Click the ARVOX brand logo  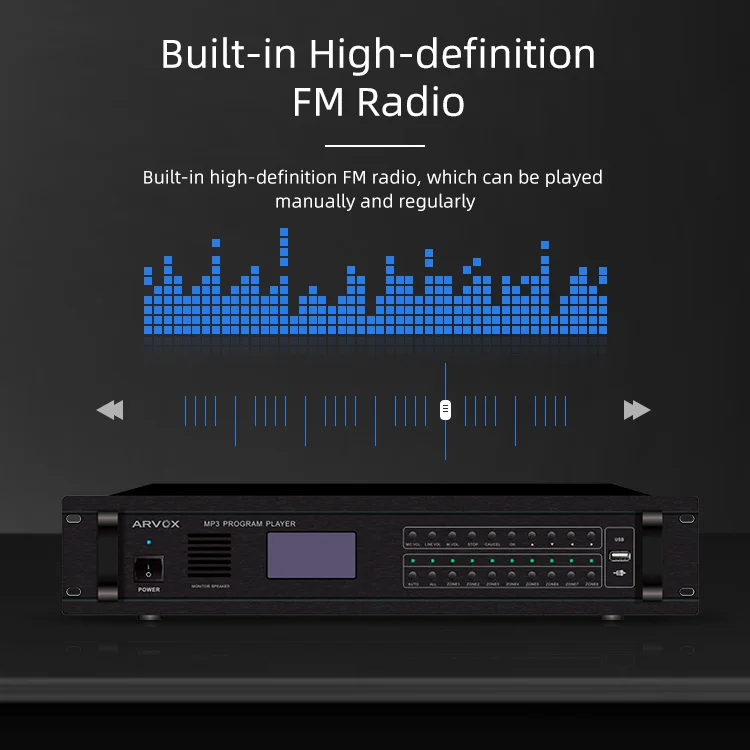point(156,524)
